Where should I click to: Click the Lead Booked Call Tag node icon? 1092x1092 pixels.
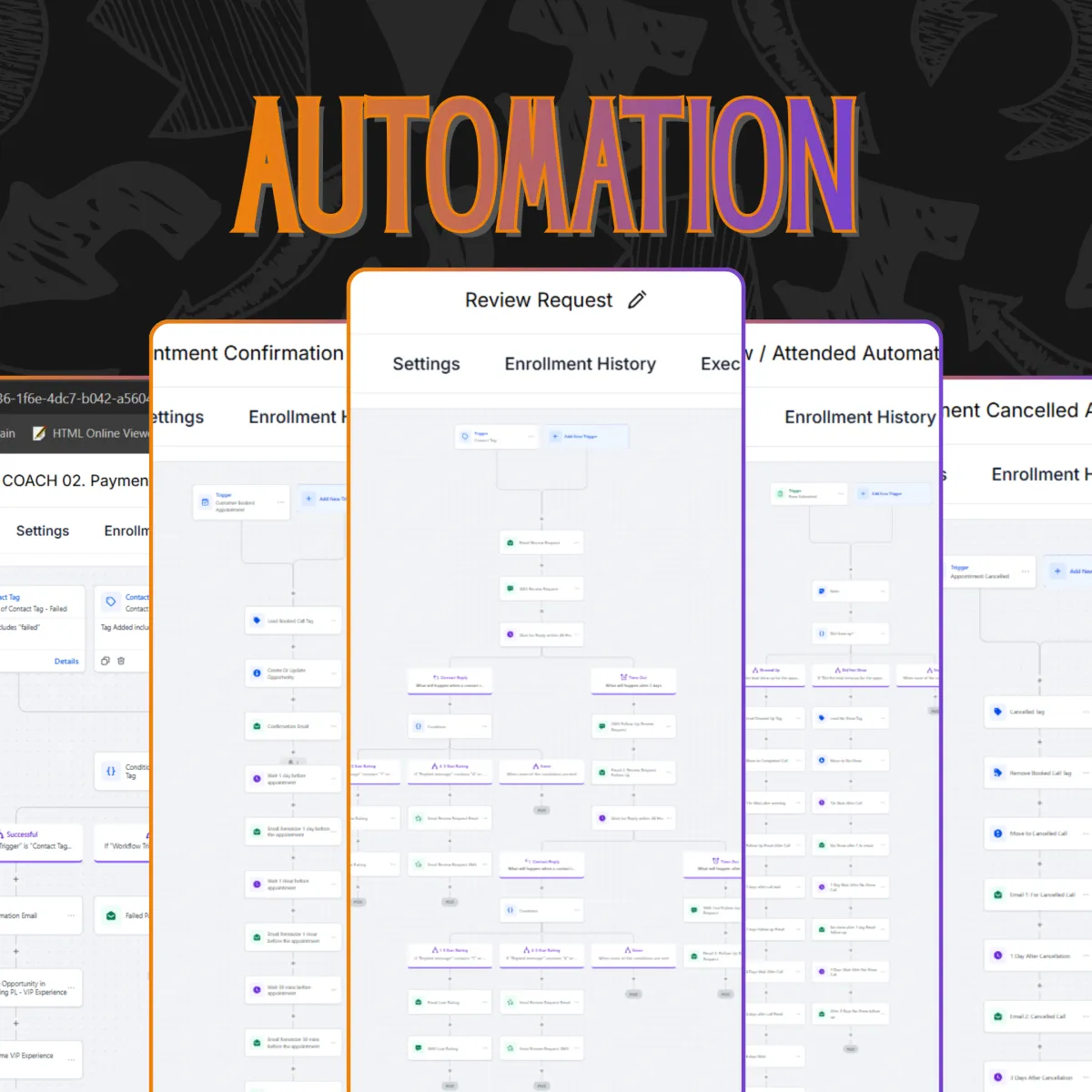(257, 621)
